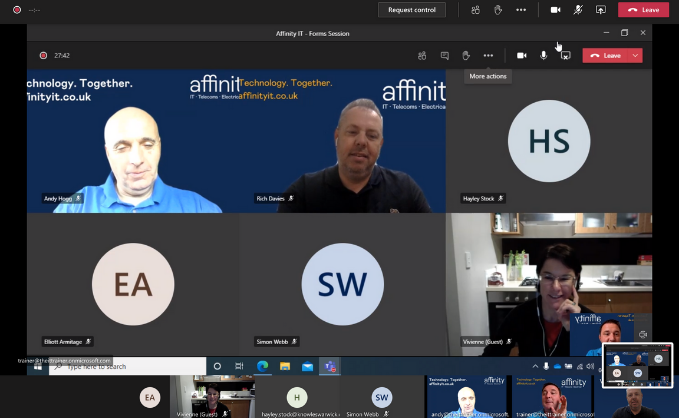Select Rich Davies's video tile

(x=342, y=141)
